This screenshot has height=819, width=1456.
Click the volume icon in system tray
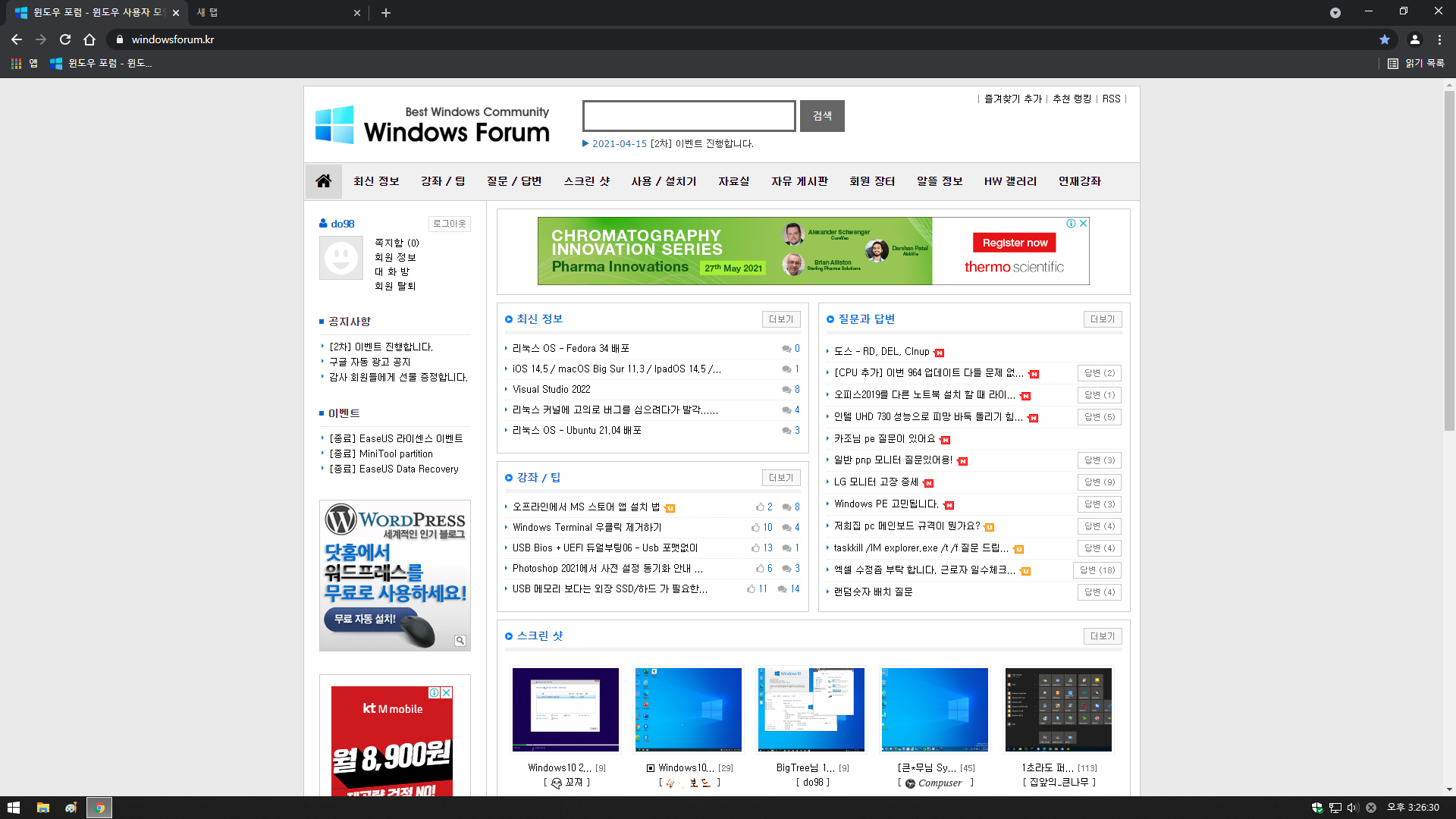pyautogui.click(x=1353, y=808)
